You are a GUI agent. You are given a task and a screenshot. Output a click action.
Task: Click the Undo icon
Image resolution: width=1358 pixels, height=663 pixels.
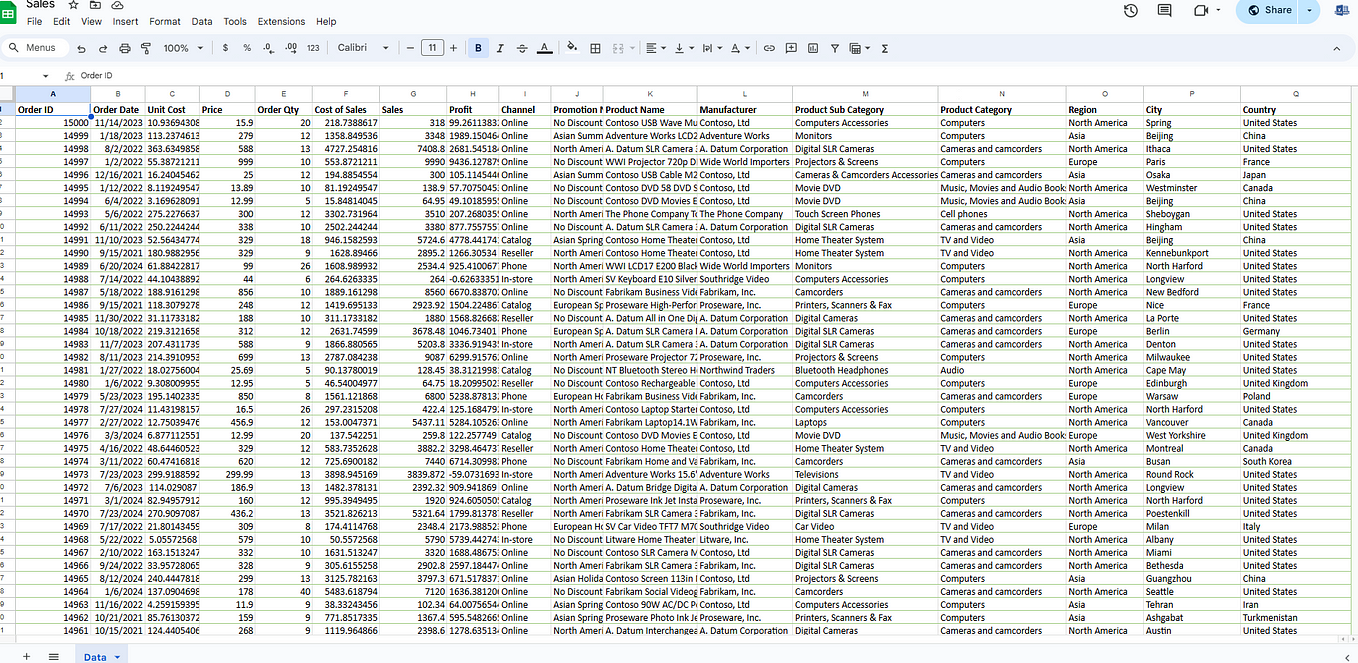[x=81, y=48]
